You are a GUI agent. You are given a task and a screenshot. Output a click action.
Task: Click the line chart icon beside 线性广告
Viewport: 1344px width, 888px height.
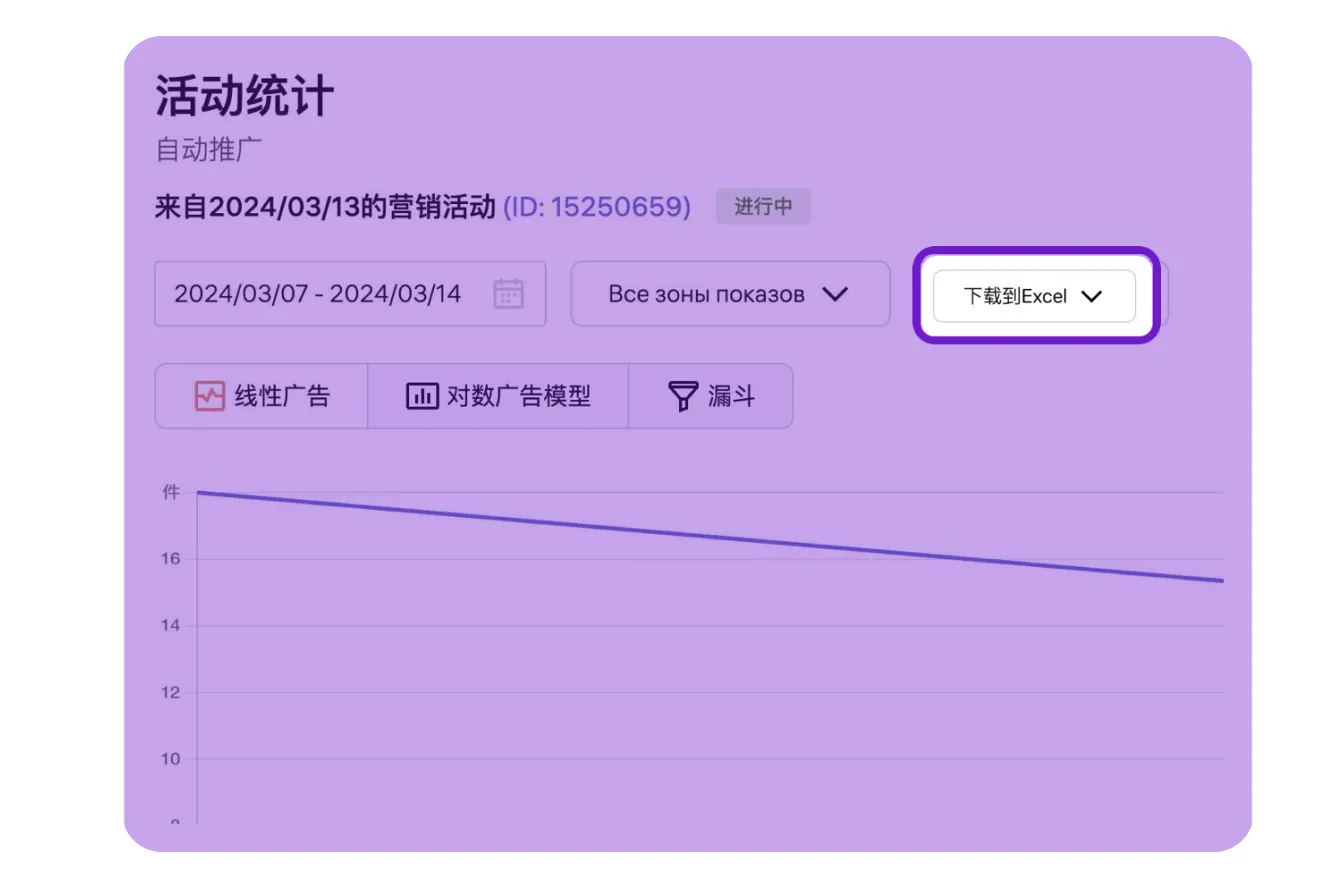[x=209, y=396]
